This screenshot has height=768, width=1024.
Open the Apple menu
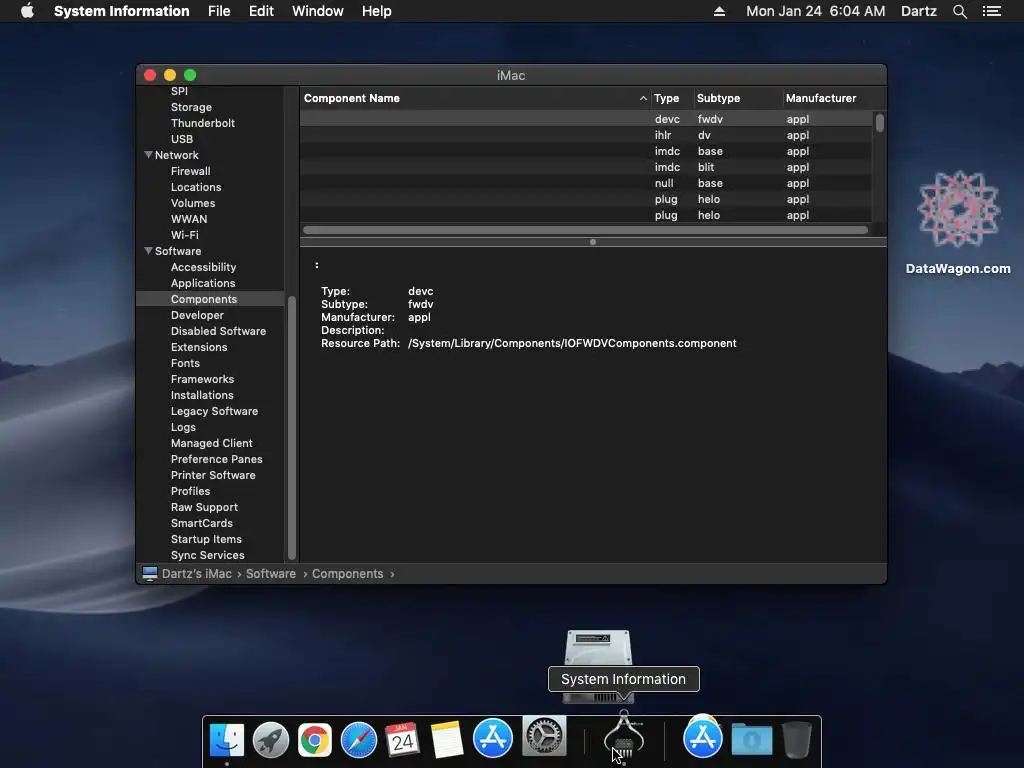(27, 11)
